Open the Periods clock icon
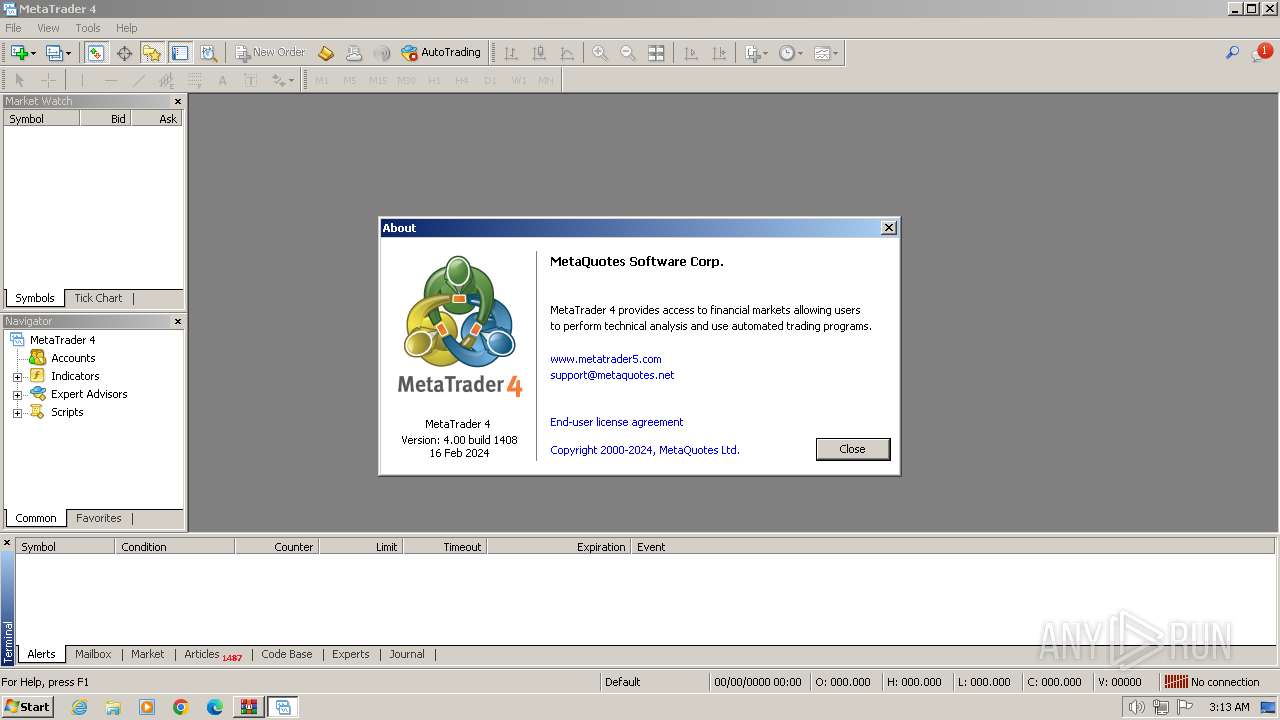The height and width of the screenshot is (720, 1280). tap(787, 53)
